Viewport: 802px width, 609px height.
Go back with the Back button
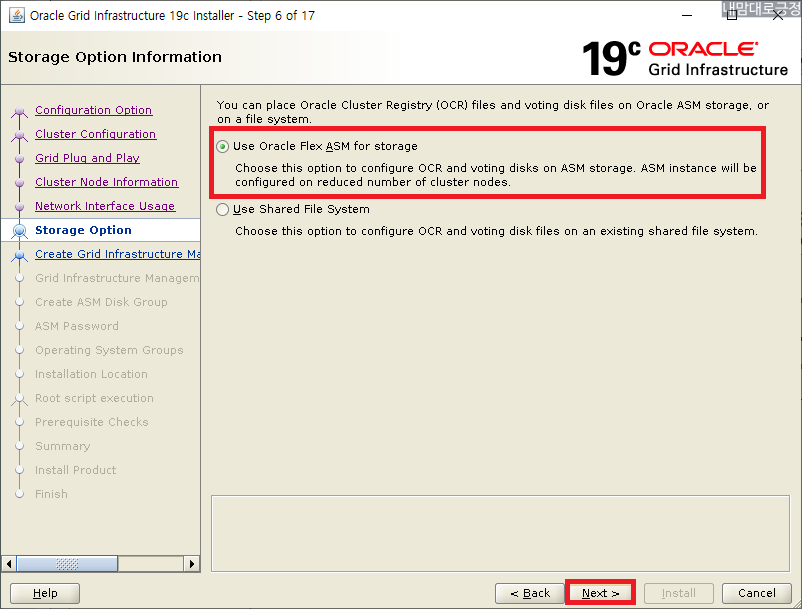coord(530,593)
